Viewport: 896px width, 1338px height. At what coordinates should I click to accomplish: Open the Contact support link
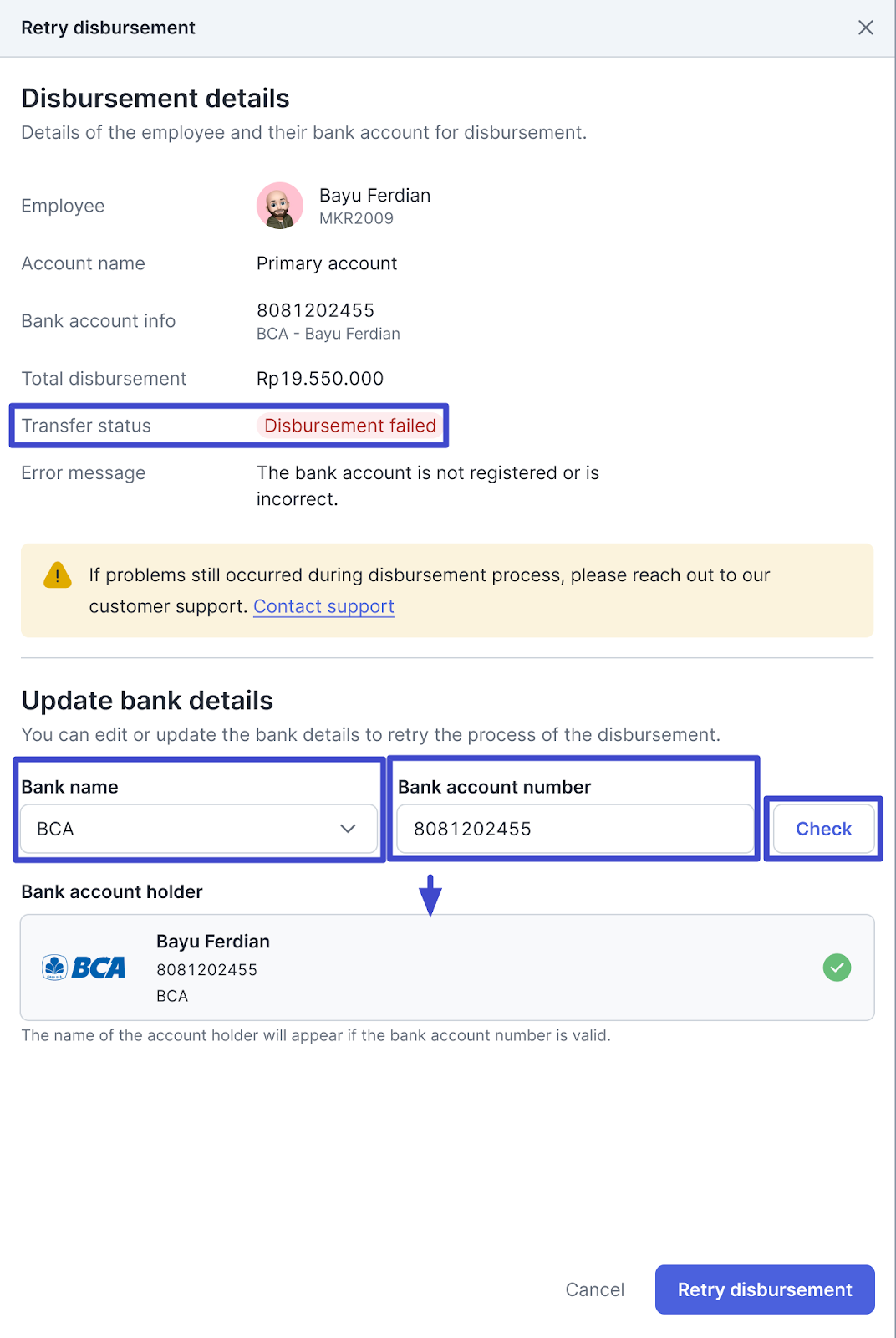click(x=323, y=607)
